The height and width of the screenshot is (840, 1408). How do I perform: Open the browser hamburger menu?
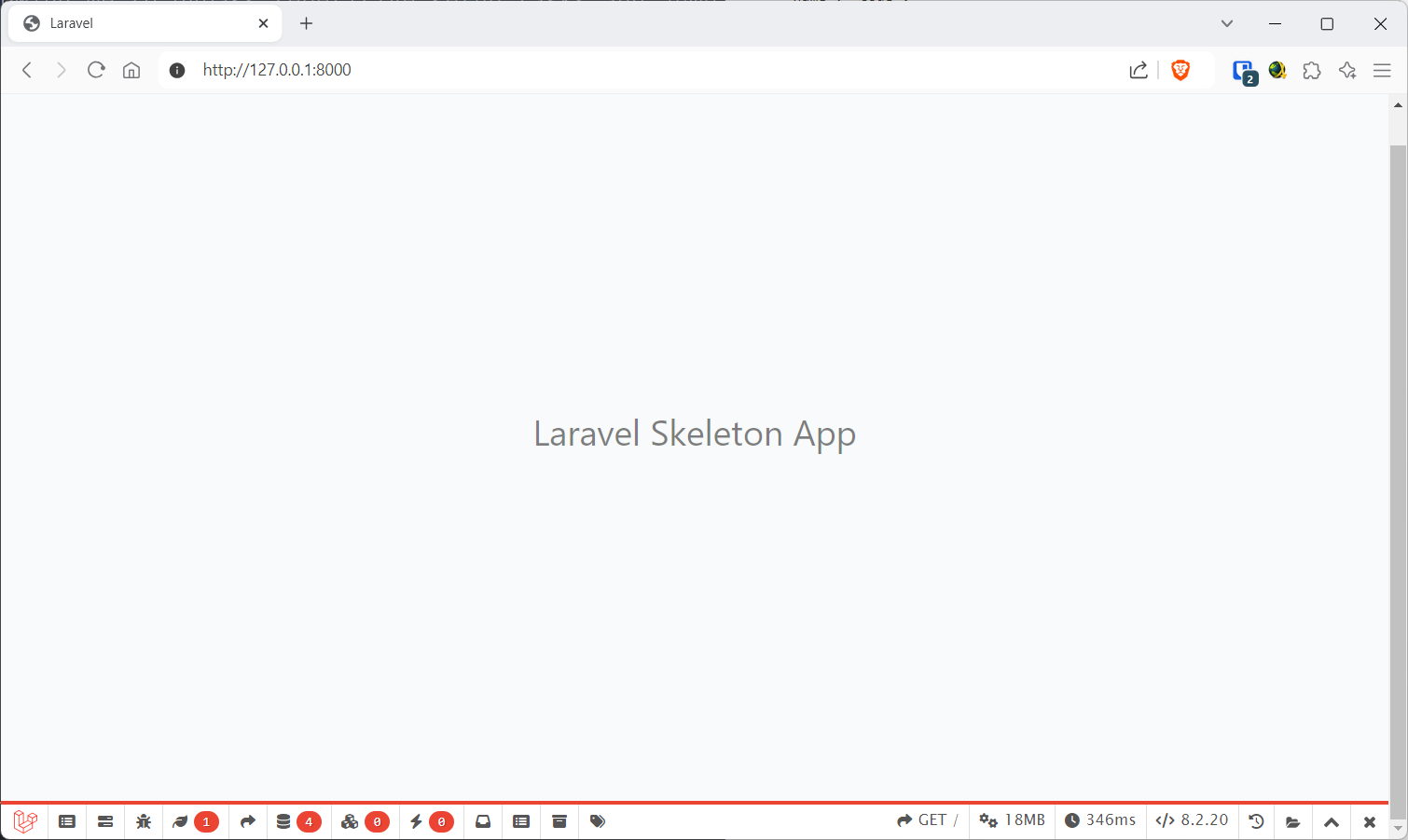pos(1382,70)
